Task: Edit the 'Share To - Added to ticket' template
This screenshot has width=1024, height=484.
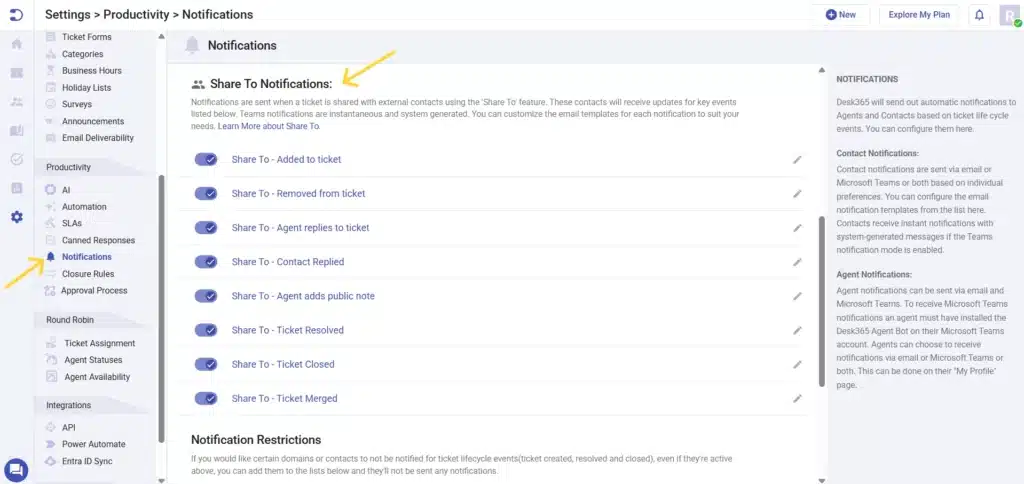Action: pyautogui.click(x=797, y=159)
